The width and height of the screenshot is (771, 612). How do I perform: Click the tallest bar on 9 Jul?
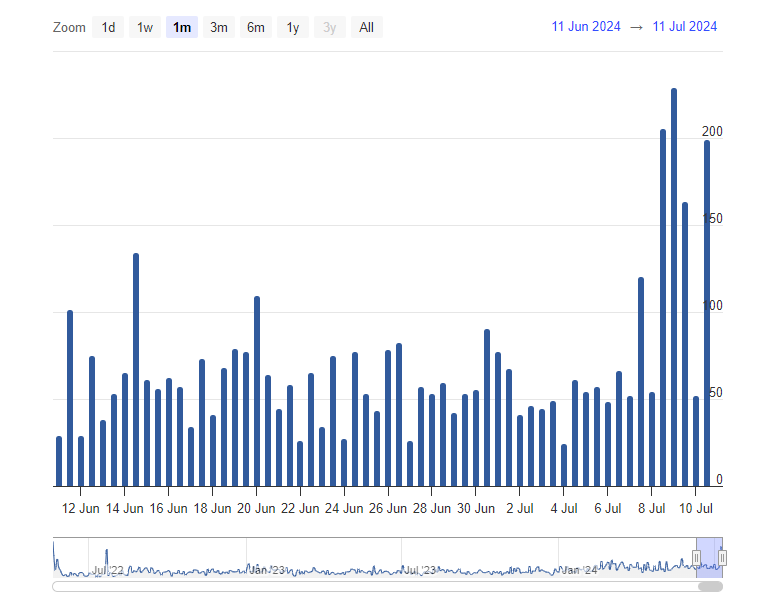674,288
